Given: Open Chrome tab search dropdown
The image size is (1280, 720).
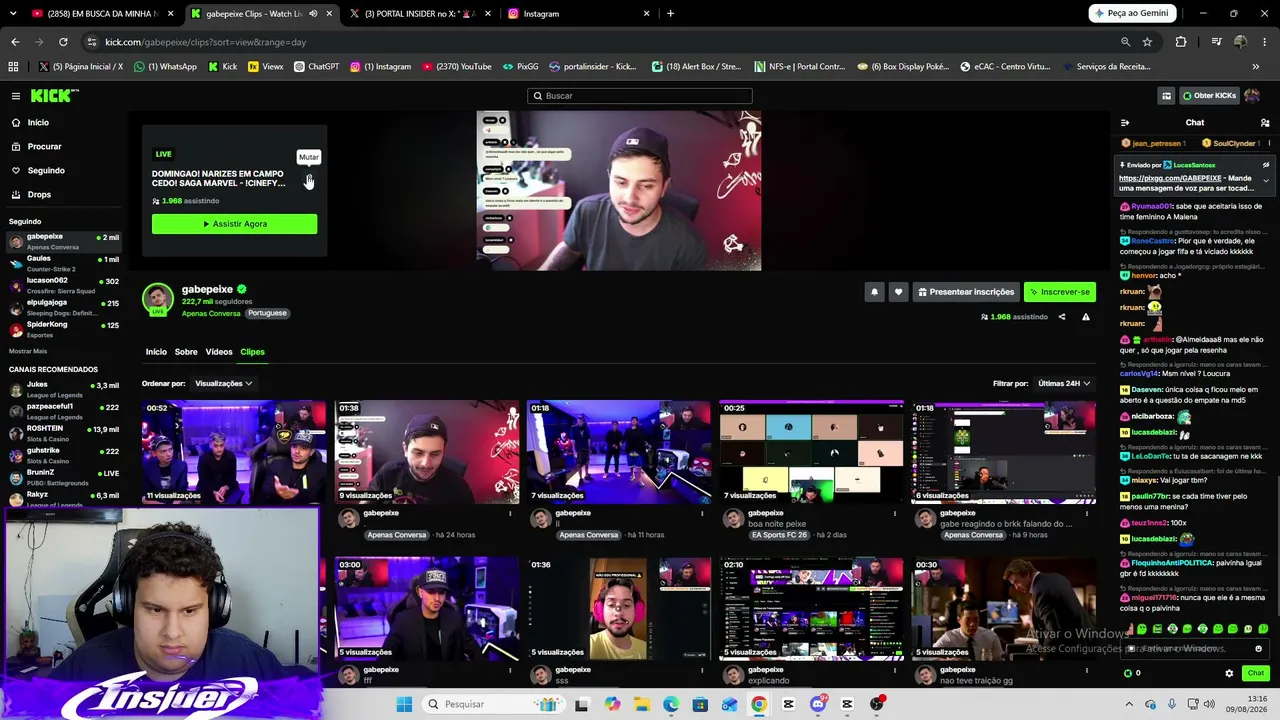Looking at the screenshot, I should click(15, 14).
